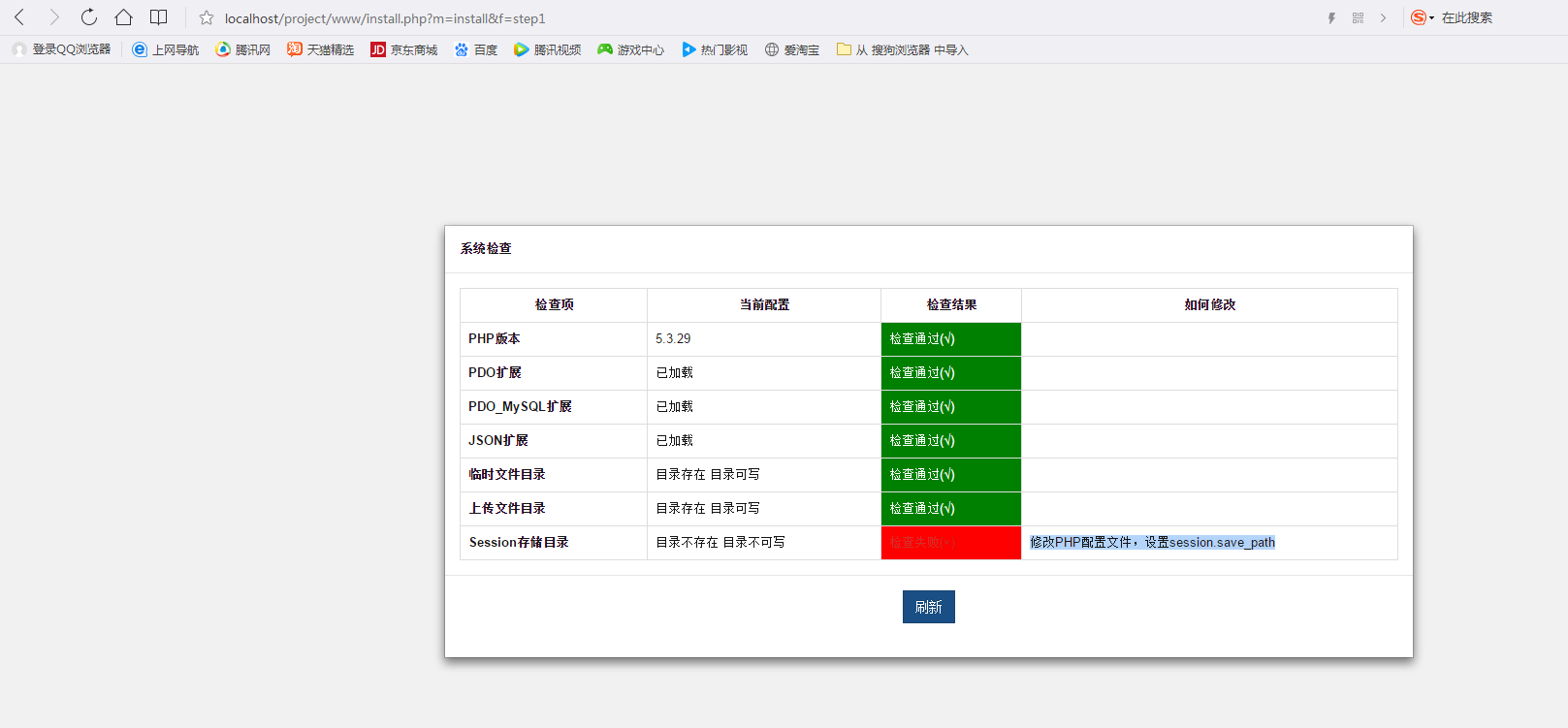The width and height of the screenshot is (1568, 728).
Task: Open the QR code icon in address bar
Action: tap(1358, 18)
